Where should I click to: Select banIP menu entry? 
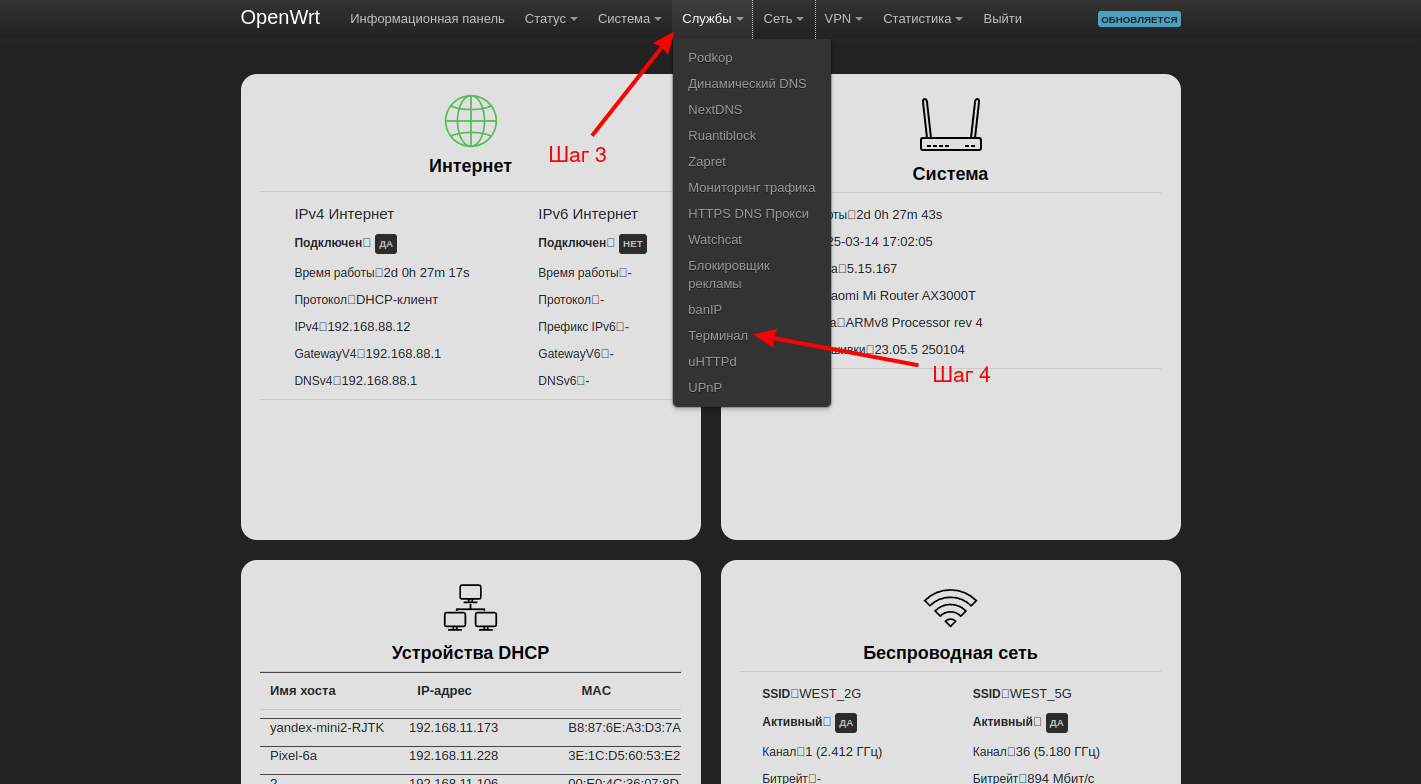tap(705, 309)
